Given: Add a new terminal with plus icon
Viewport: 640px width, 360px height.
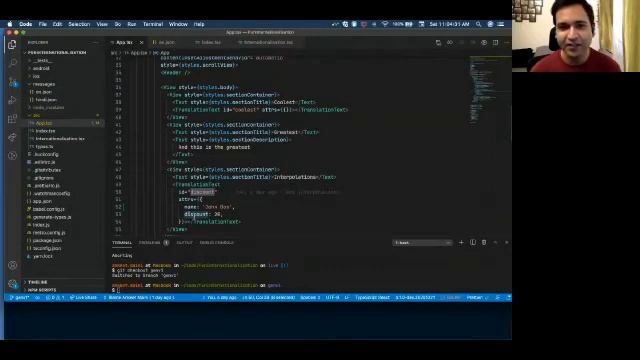Looking at the screenshot, I should (461, 242).
